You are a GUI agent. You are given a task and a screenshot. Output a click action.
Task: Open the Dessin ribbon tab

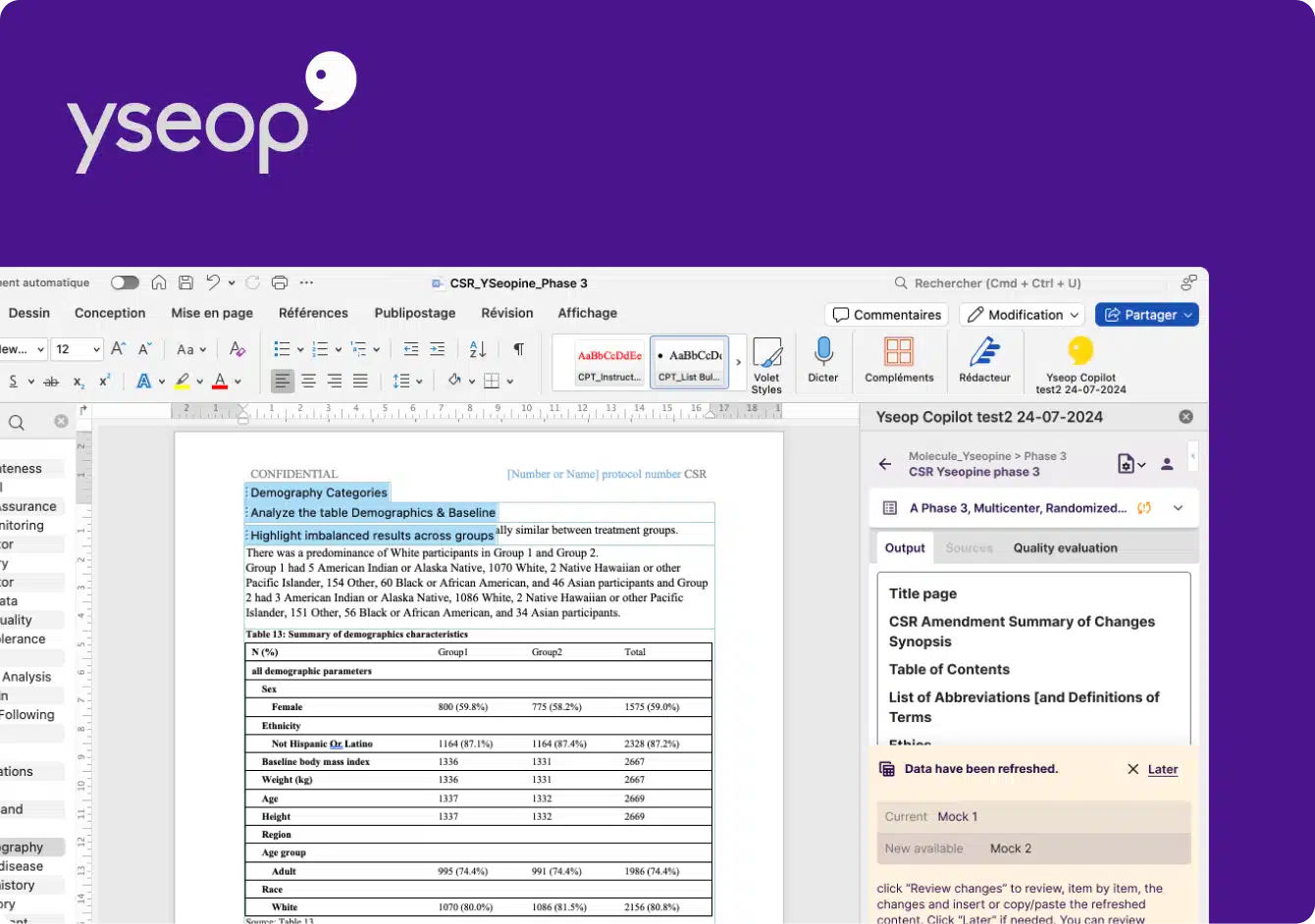(29, 313)
